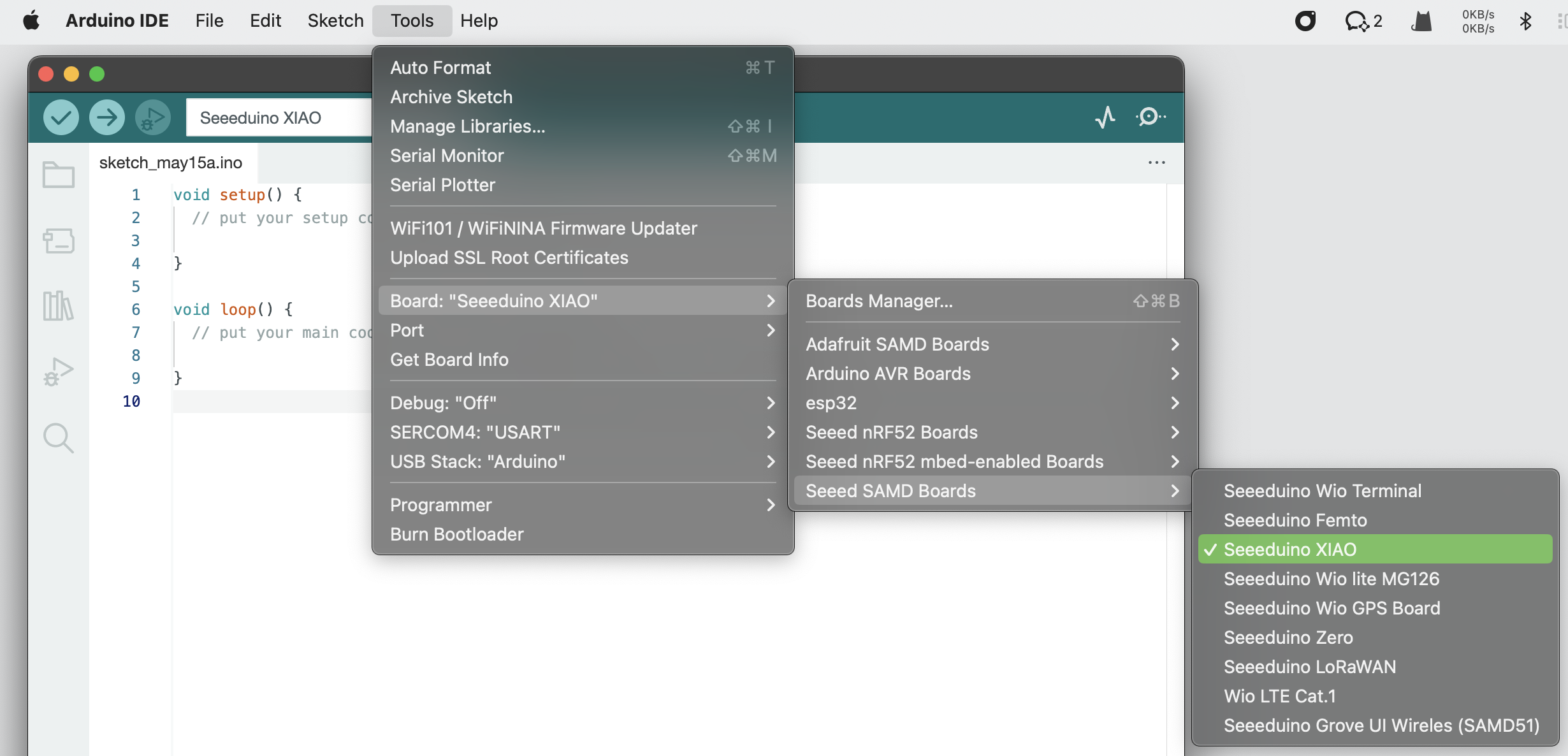Pick the Seeeduino LoRaWAN board

[1376, 666]
